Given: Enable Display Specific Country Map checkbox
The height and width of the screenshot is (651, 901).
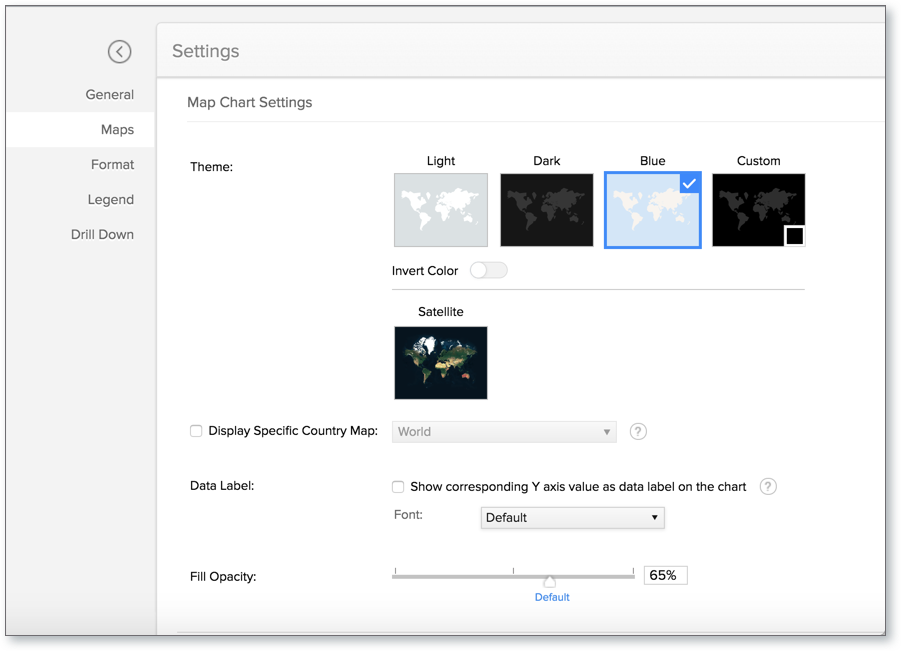Looking at the screenshot, I should 196,431.
